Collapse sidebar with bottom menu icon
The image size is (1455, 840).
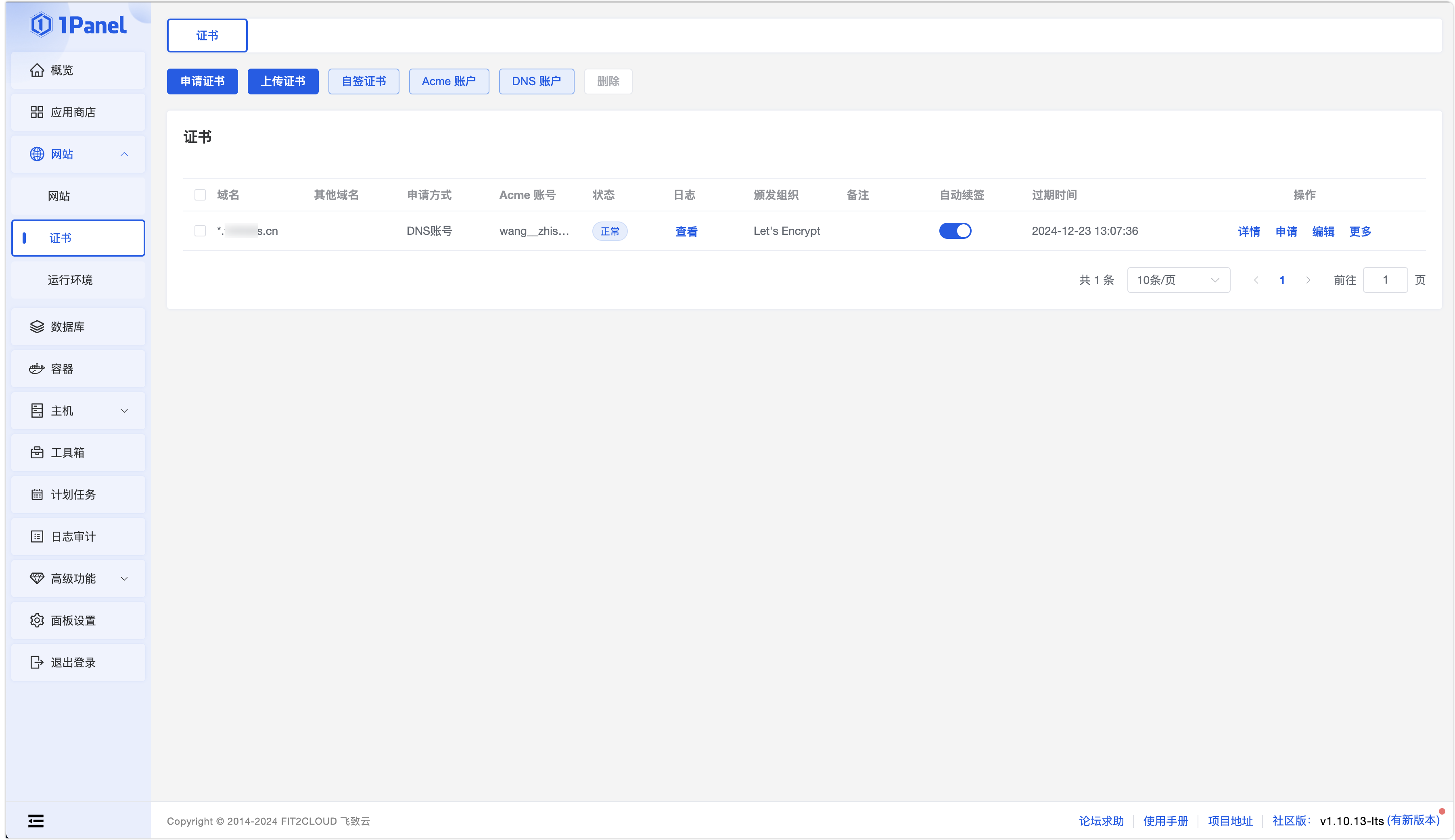point(36,820)
